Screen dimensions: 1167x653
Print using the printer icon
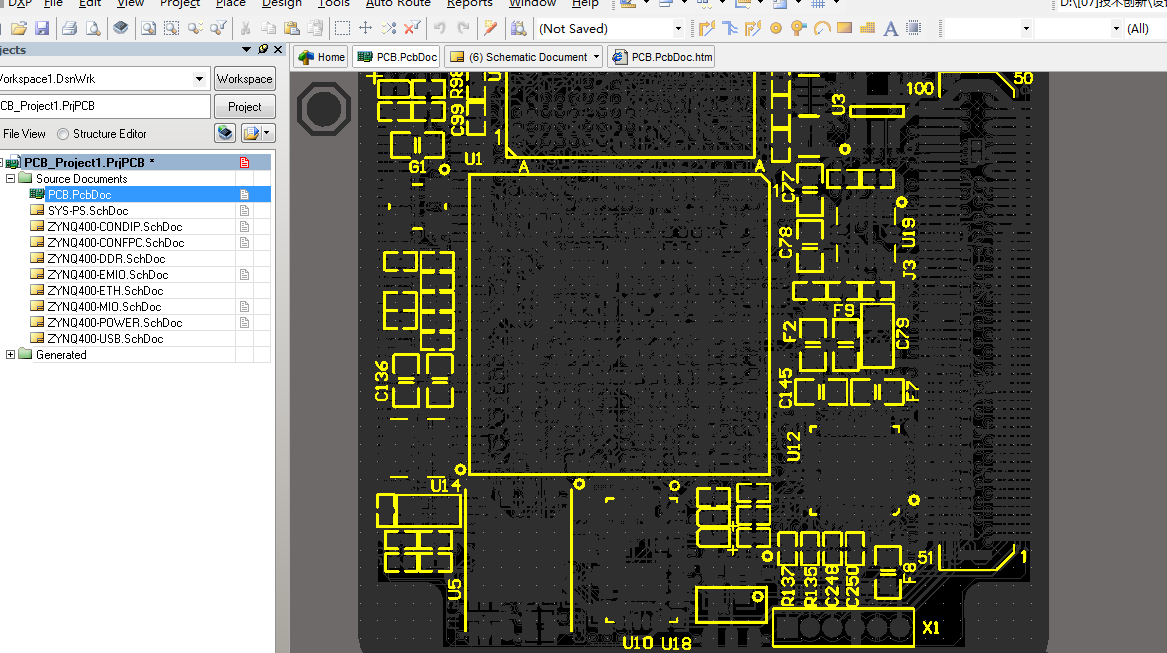(69, 28)
